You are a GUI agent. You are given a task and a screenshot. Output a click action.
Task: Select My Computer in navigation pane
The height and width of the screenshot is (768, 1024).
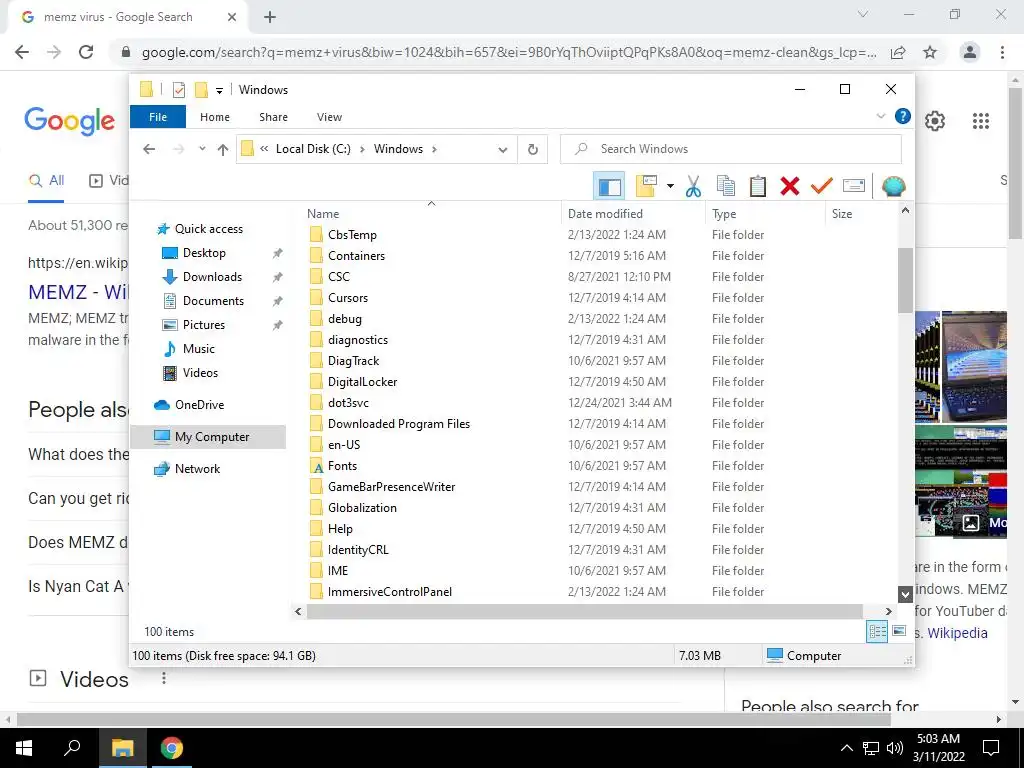pos(208,437)
